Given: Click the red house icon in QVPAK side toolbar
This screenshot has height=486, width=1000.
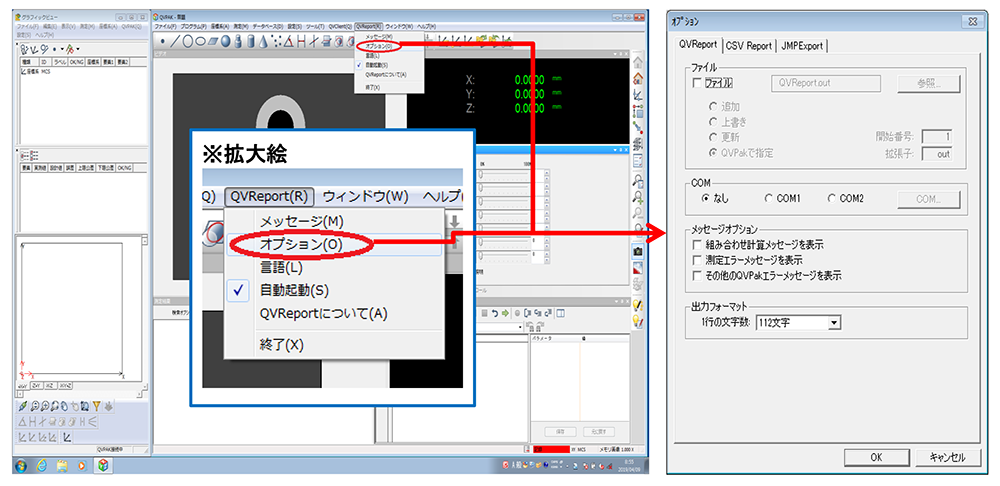Looking at the screenshot, I should 637,78.
